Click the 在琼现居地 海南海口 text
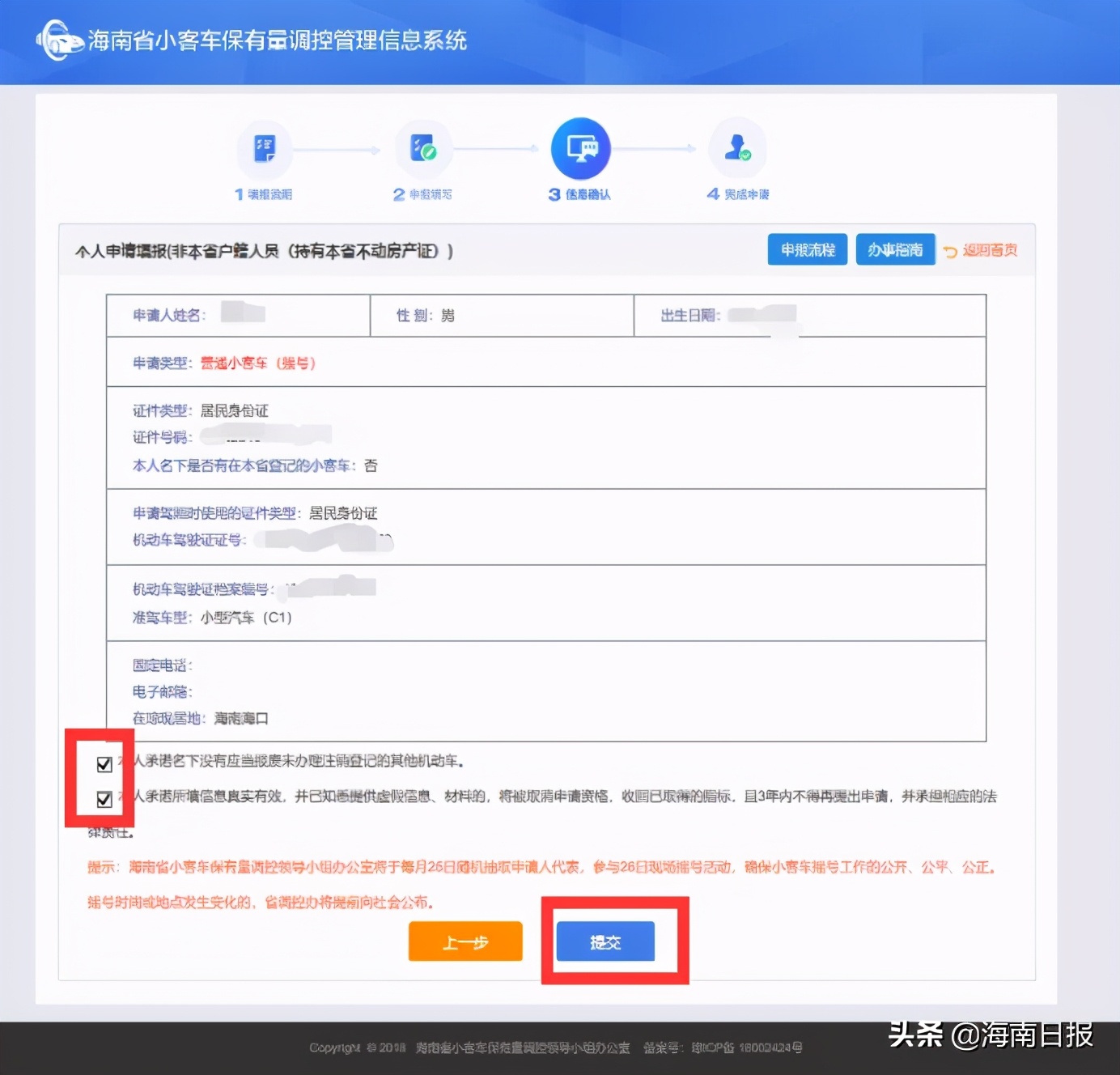Screen dimensions: 1120x1075 [x=201, y=719]
